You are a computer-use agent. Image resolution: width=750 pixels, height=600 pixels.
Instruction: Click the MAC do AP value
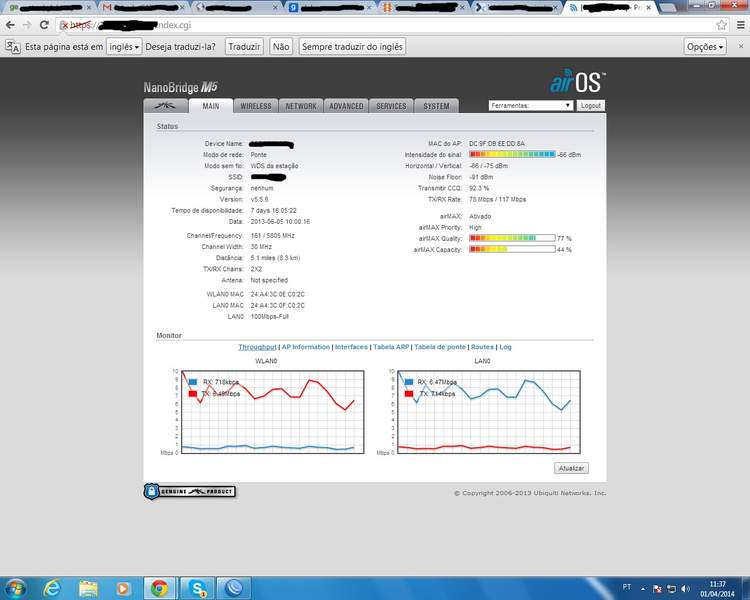pos(496,144)
